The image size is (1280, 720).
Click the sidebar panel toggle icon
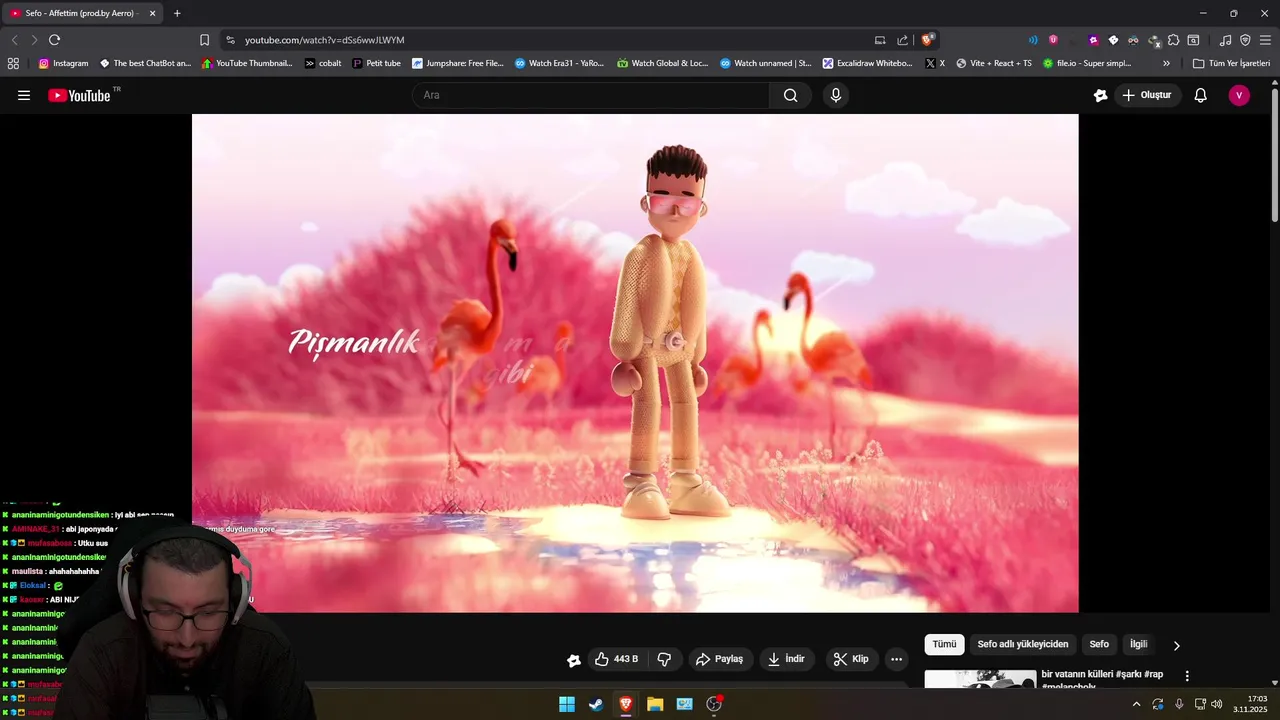[1193, 40]
